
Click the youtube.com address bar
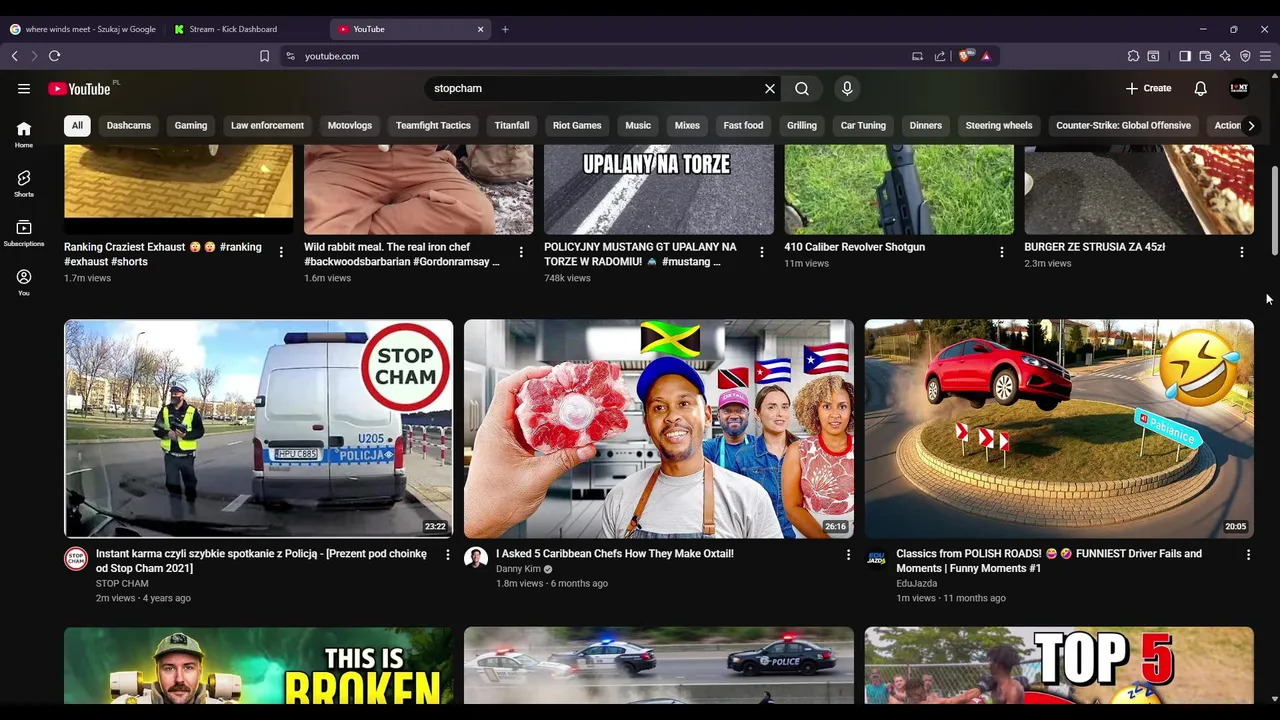pos(590,56)
